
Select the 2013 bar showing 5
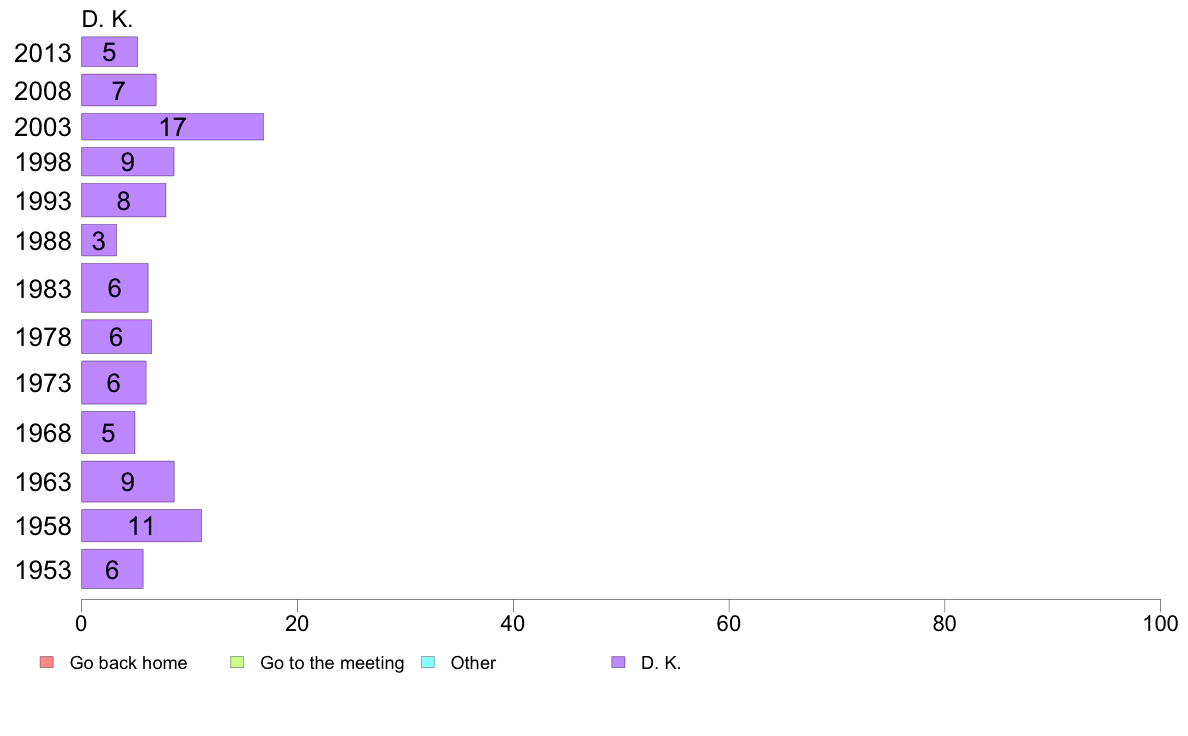tap(110, 52)
